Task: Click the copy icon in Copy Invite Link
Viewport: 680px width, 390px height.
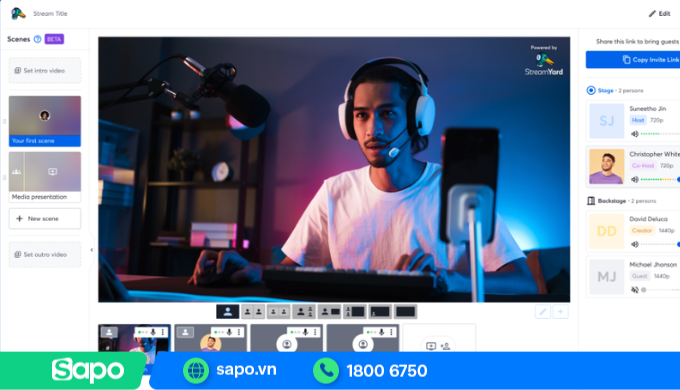Action: 626,60
